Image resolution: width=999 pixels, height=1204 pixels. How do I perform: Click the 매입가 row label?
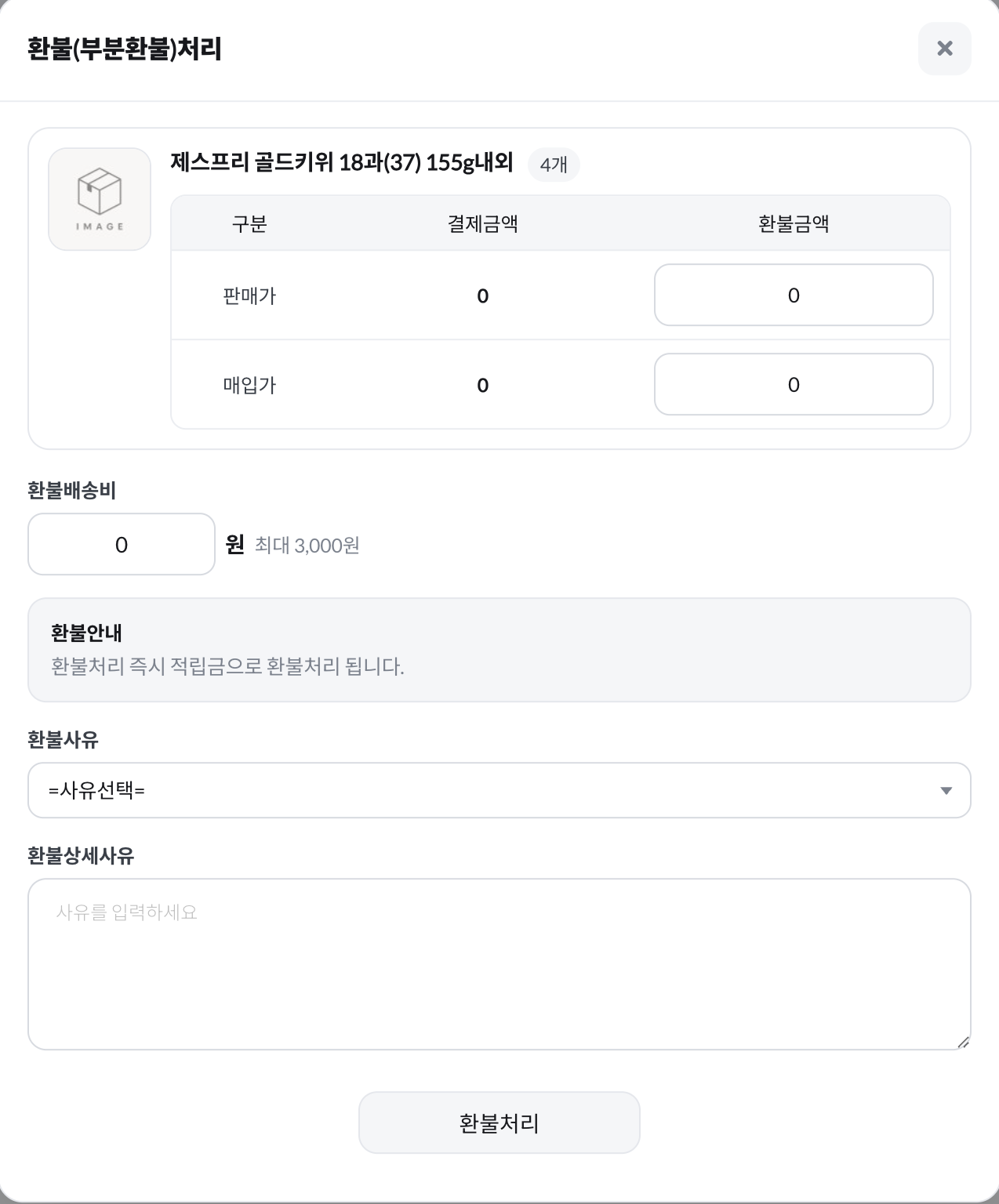(249, 386)
